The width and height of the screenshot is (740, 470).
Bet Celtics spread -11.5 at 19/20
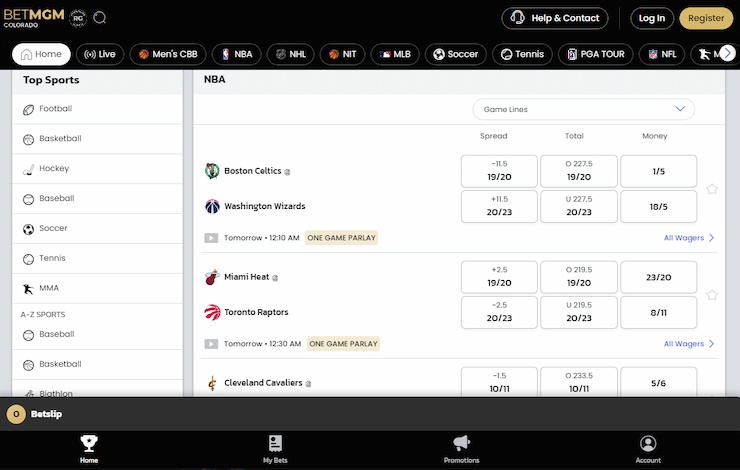[x=499, y=171]
